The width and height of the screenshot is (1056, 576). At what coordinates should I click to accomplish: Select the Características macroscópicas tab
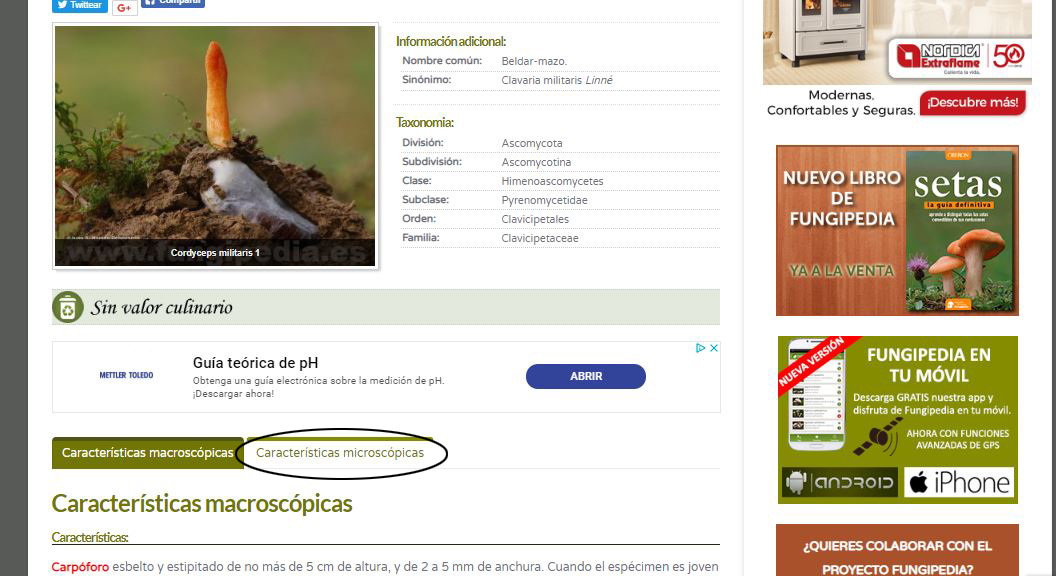[147, 453]
